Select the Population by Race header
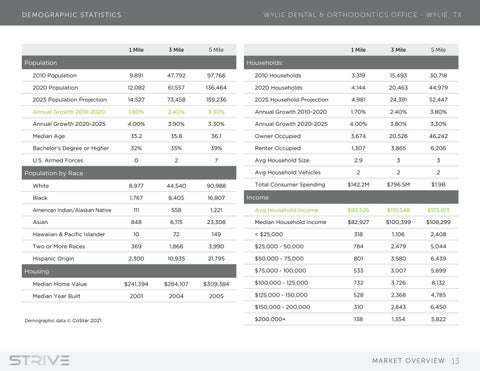 129,173
